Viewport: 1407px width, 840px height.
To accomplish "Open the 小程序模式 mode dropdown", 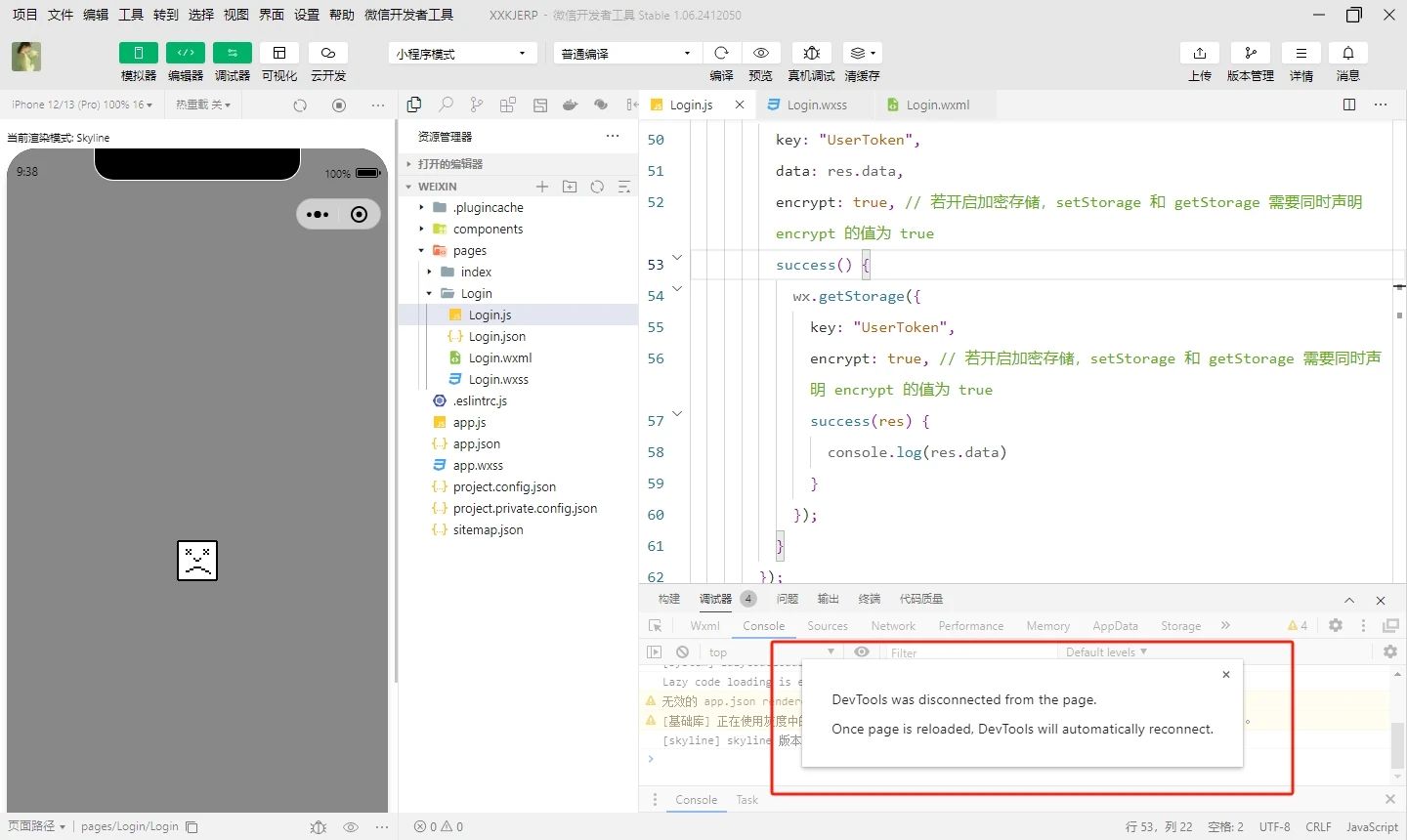I will pyautogui.click(x=462, y=54).
